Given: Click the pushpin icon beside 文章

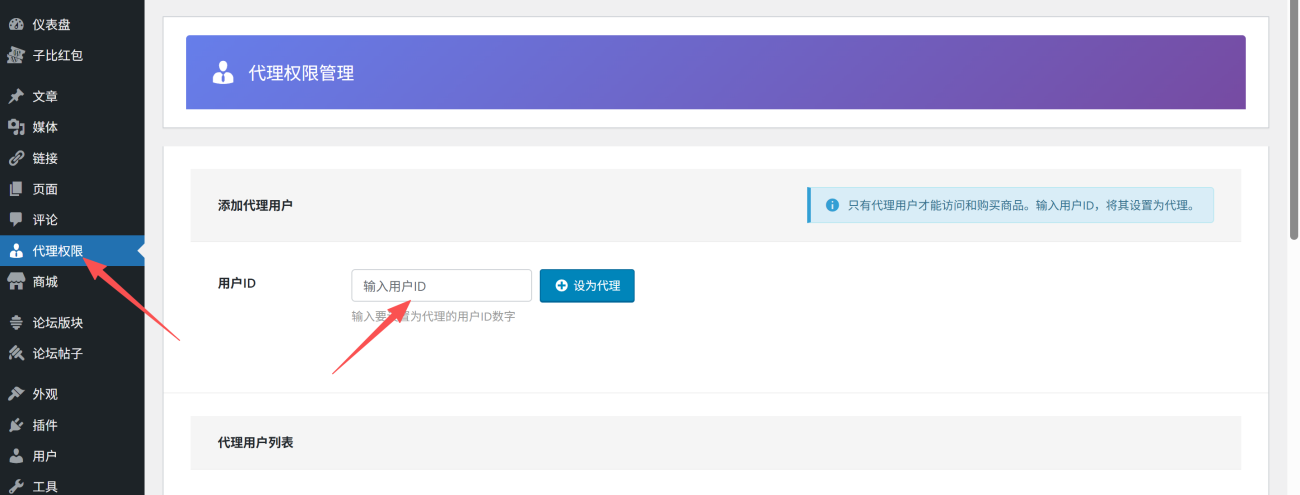Looking at the screenshot, I should (16, 97).
